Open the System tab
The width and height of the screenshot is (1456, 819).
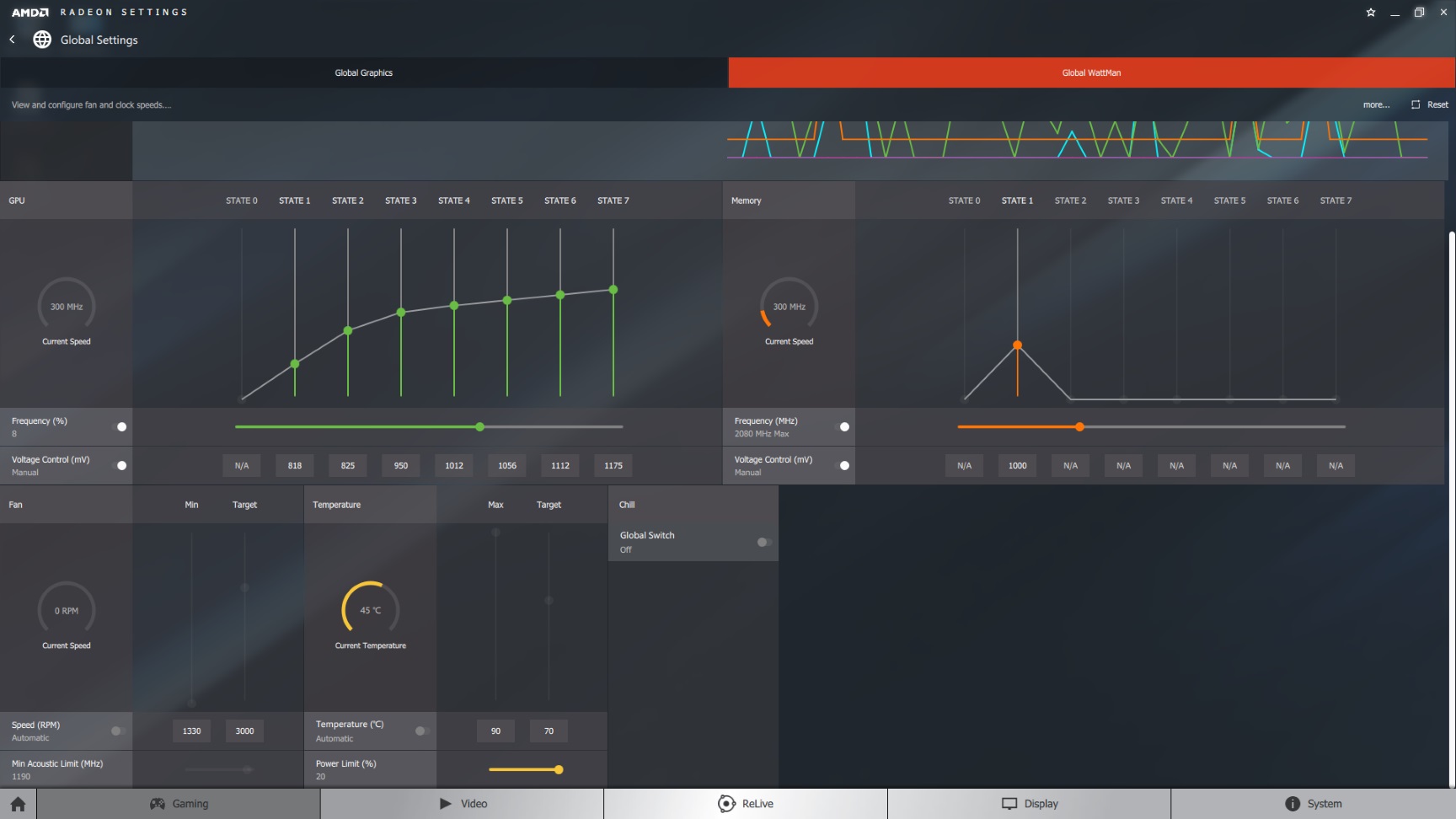(1313, 804)
